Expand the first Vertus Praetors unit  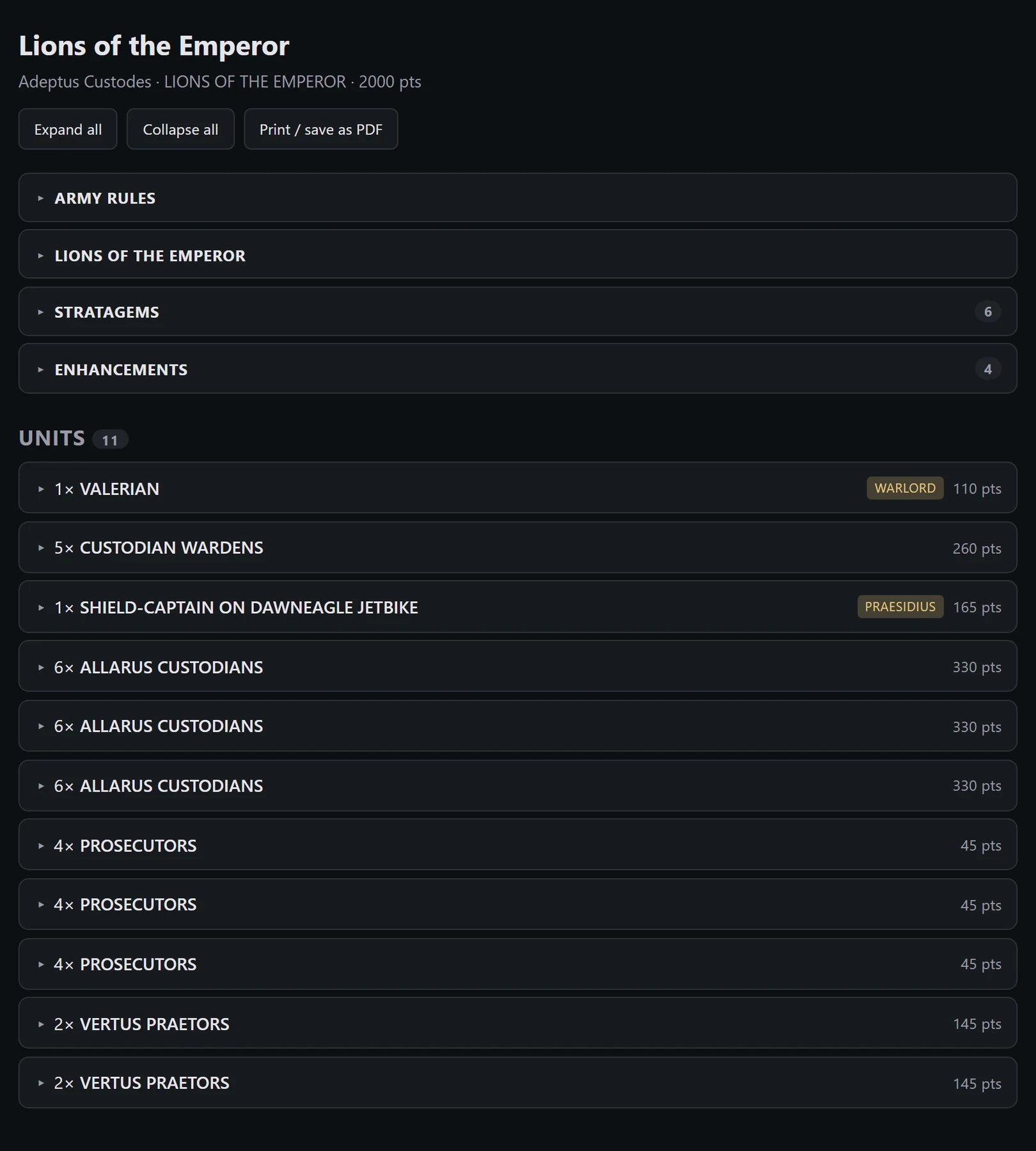click(518, 1023)
